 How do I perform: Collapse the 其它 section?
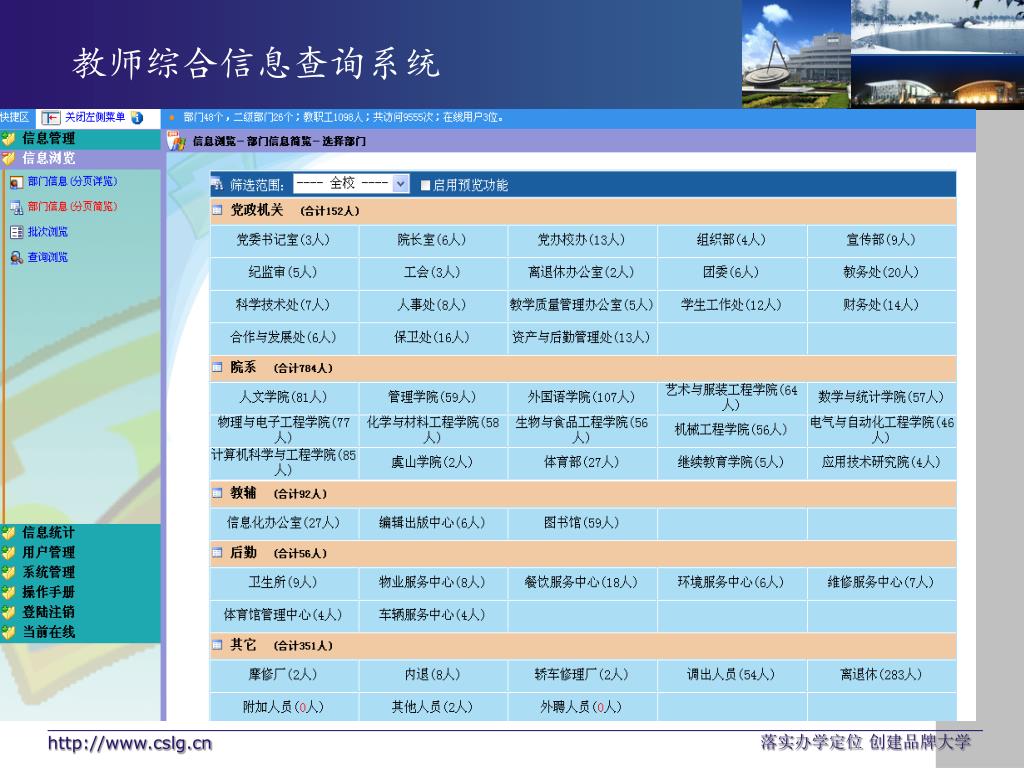point(217,645)
